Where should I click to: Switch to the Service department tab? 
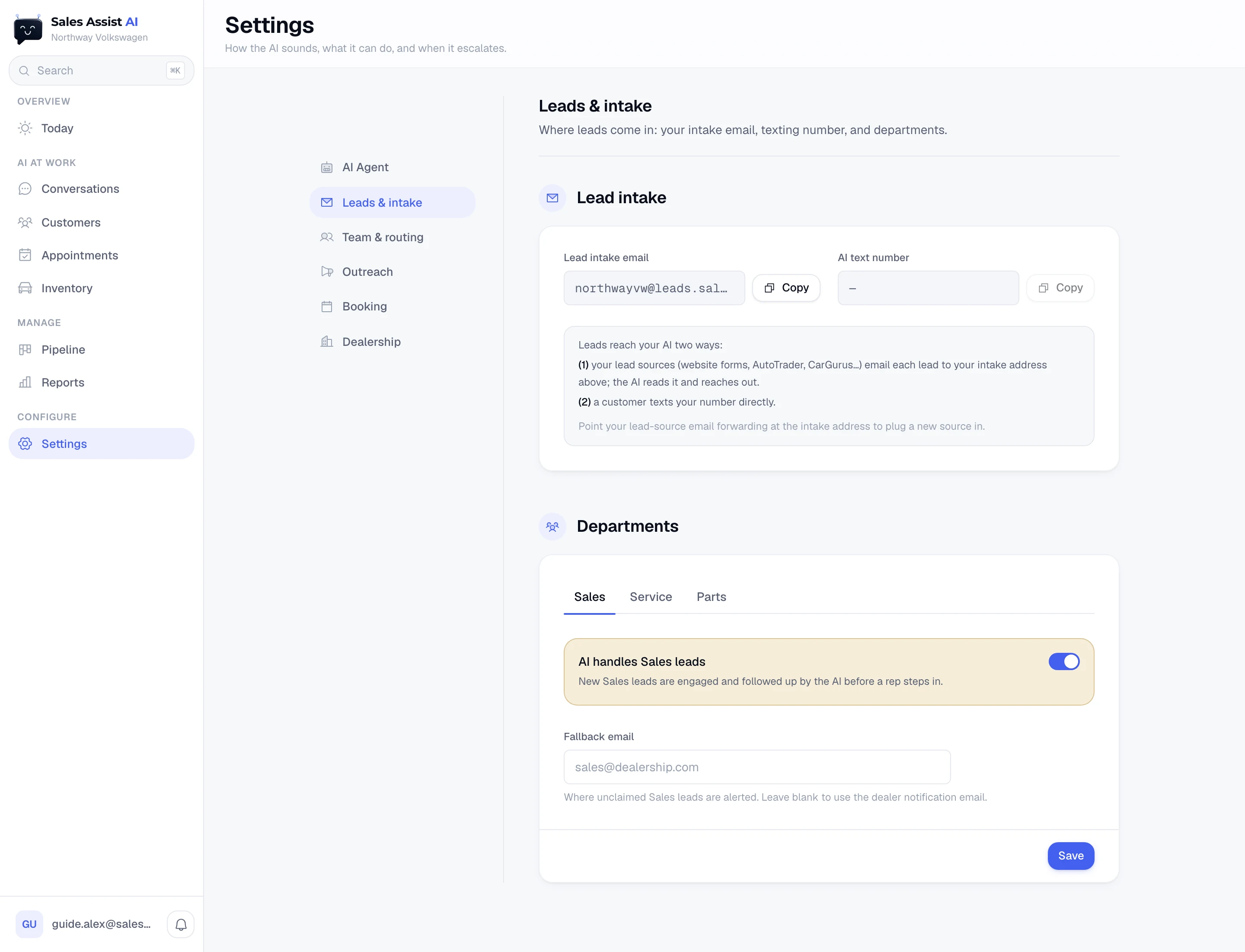tap(651, 597)
